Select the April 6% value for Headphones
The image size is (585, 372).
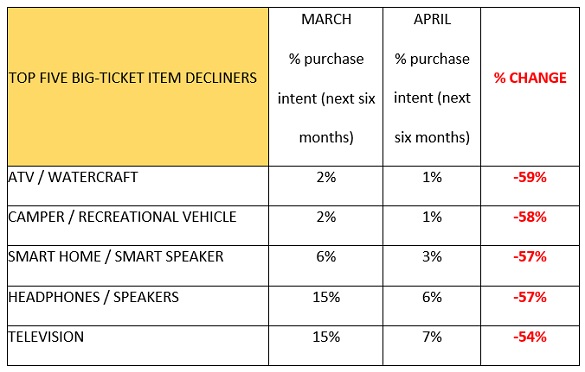pos(432,297)
